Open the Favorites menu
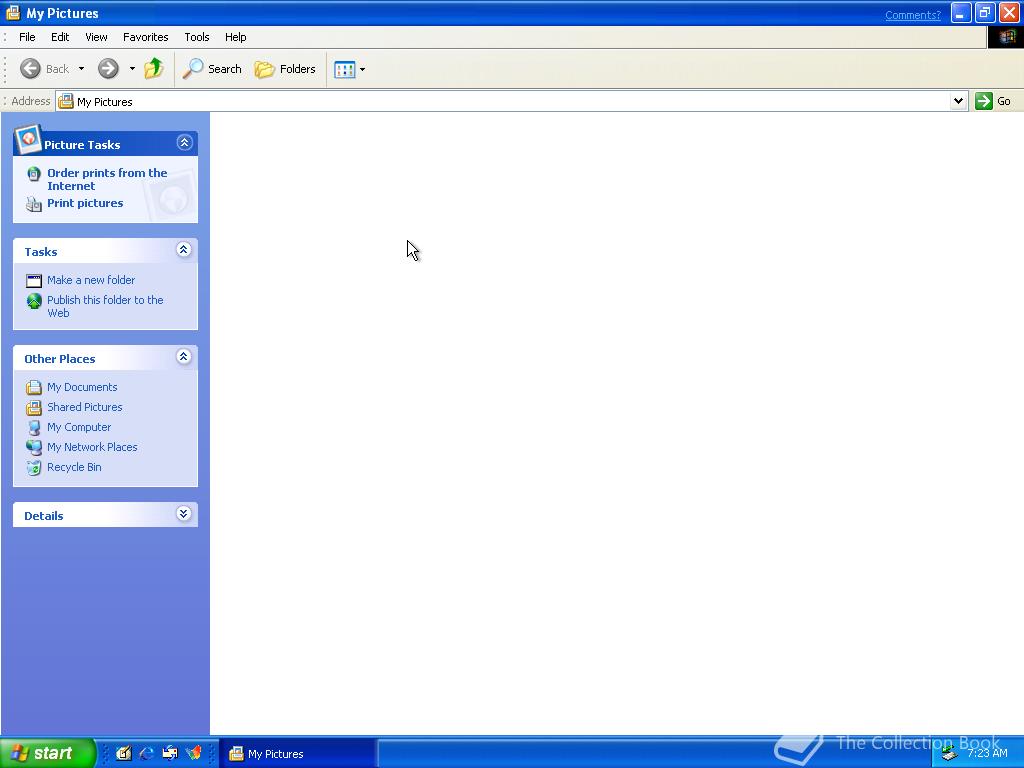 coord(146,37)
